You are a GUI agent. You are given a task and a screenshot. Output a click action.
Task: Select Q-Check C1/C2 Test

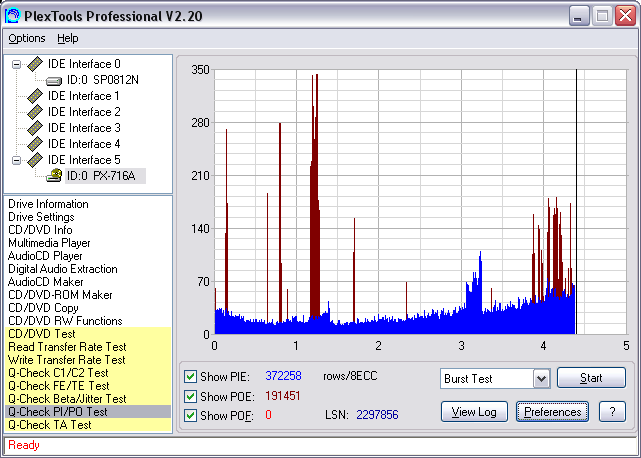coord(88,373)
